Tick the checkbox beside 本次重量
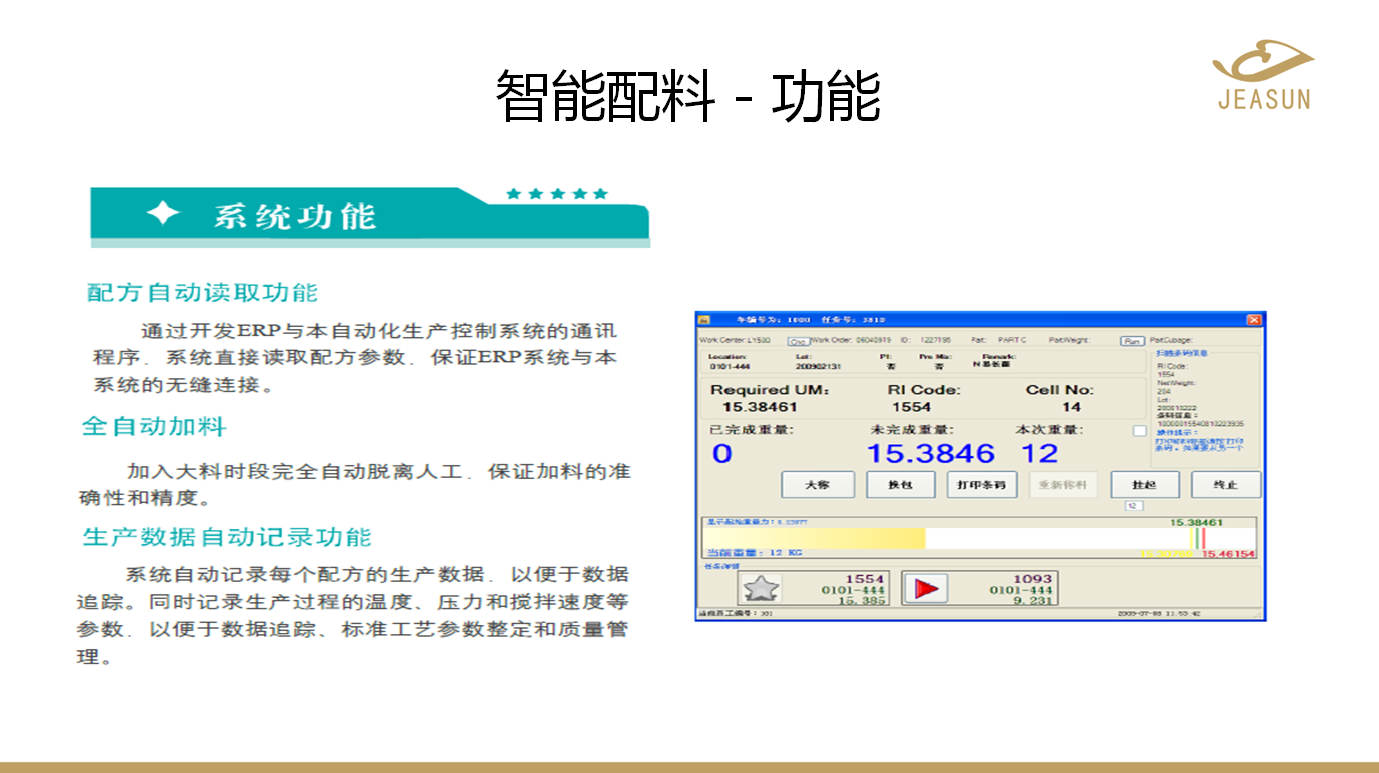This screenshot has width=1379, height=773. coord(1139,431)
